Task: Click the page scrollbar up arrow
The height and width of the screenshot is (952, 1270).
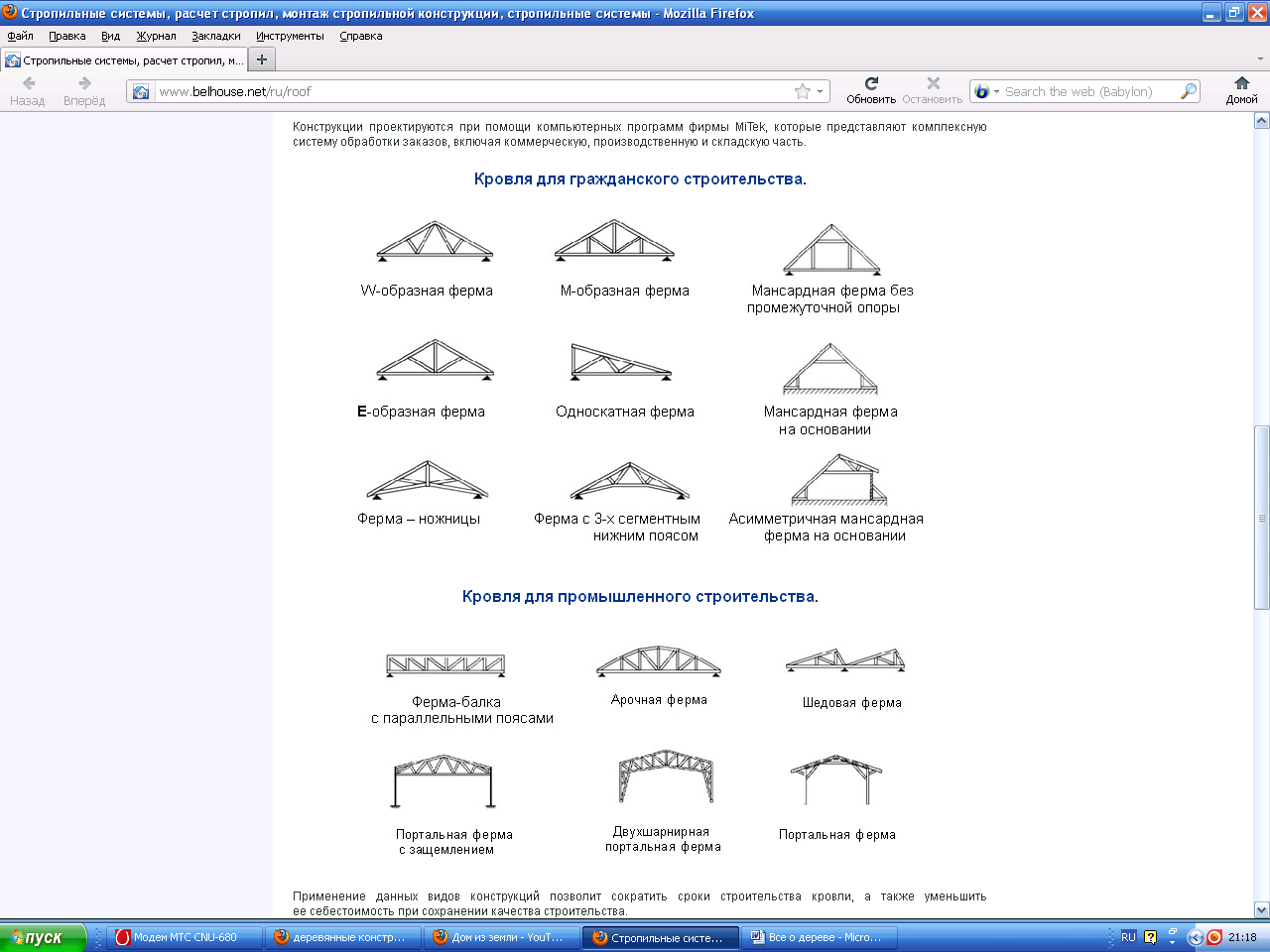Action: pos(1261,121)
